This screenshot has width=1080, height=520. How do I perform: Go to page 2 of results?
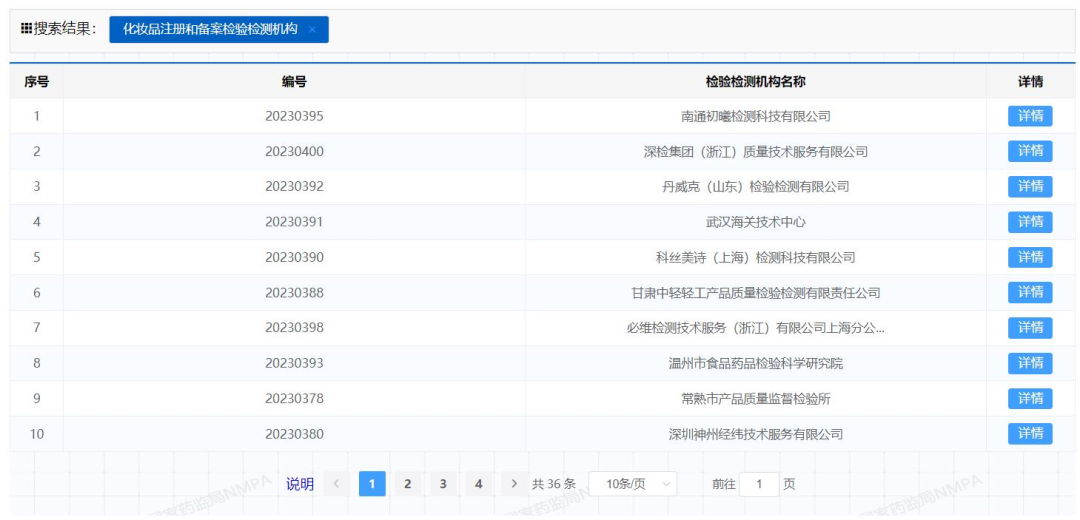point(407,484)
